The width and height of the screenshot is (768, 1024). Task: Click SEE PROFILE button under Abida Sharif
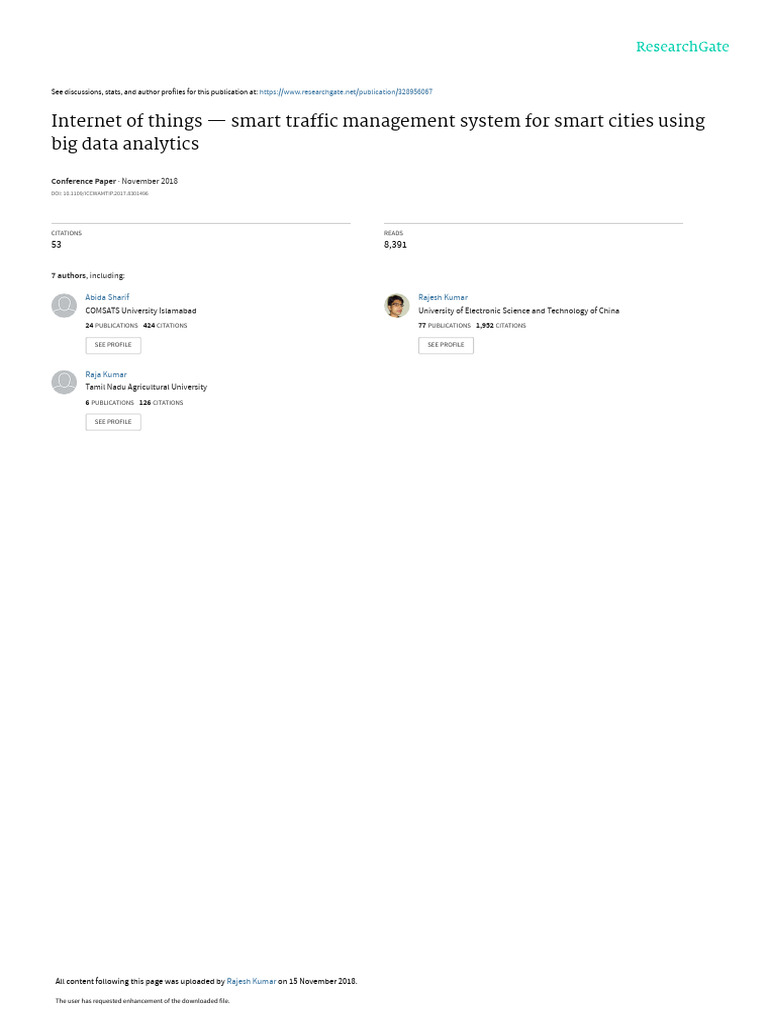pos(113,345)
